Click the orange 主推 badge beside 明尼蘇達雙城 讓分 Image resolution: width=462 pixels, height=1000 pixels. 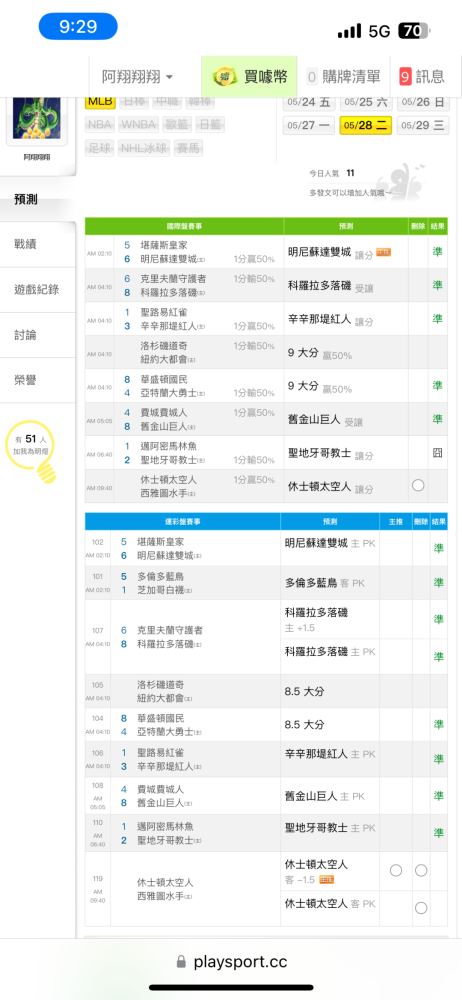pos(384,253)
